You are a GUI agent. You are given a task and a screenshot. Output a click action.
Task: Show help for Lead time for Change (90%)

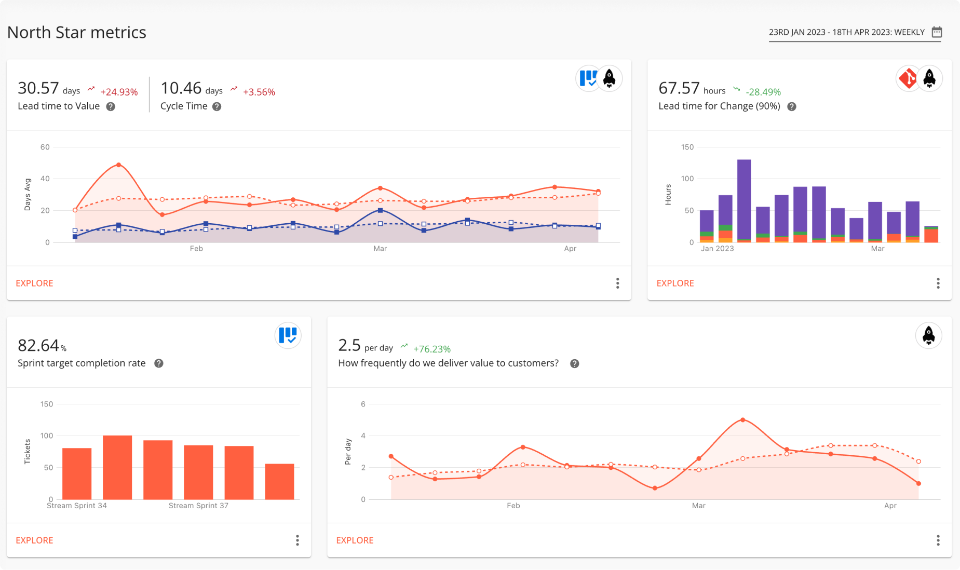(x=791, y=106)
